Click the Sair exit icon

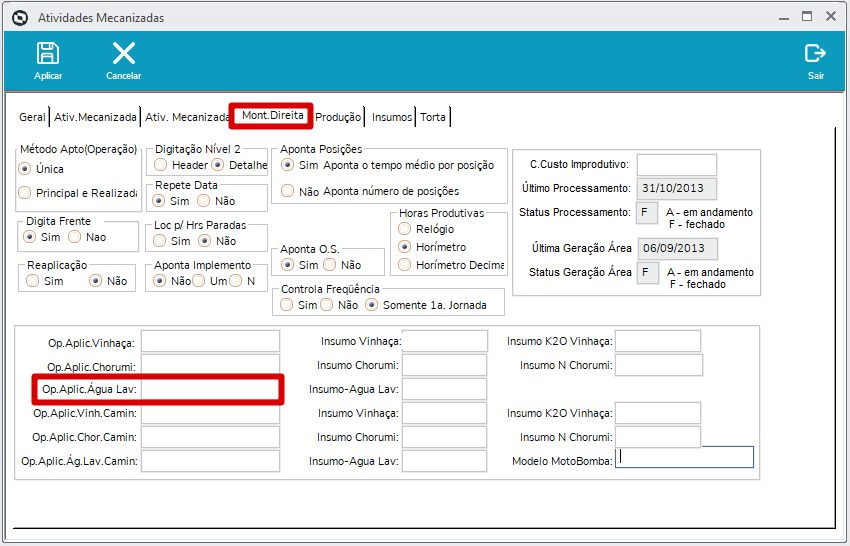coord(815,54)
